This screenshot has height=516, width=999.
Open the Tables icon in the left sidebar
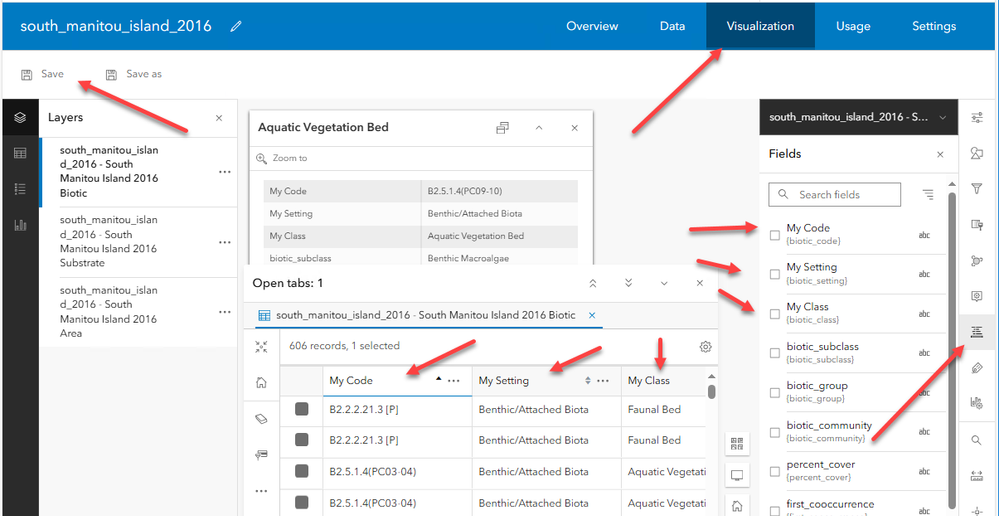click(x=19, y=153)
